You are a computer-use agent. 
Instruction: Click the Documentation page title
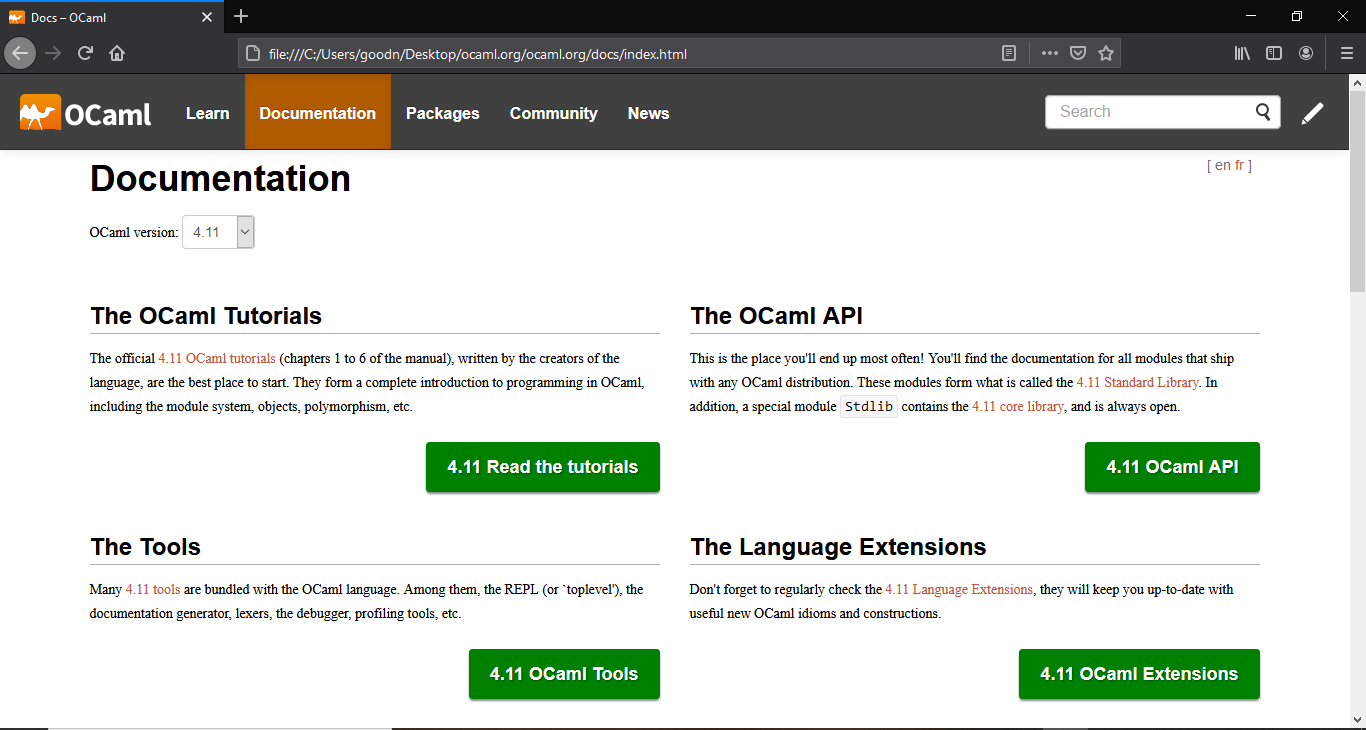[220, 179]
